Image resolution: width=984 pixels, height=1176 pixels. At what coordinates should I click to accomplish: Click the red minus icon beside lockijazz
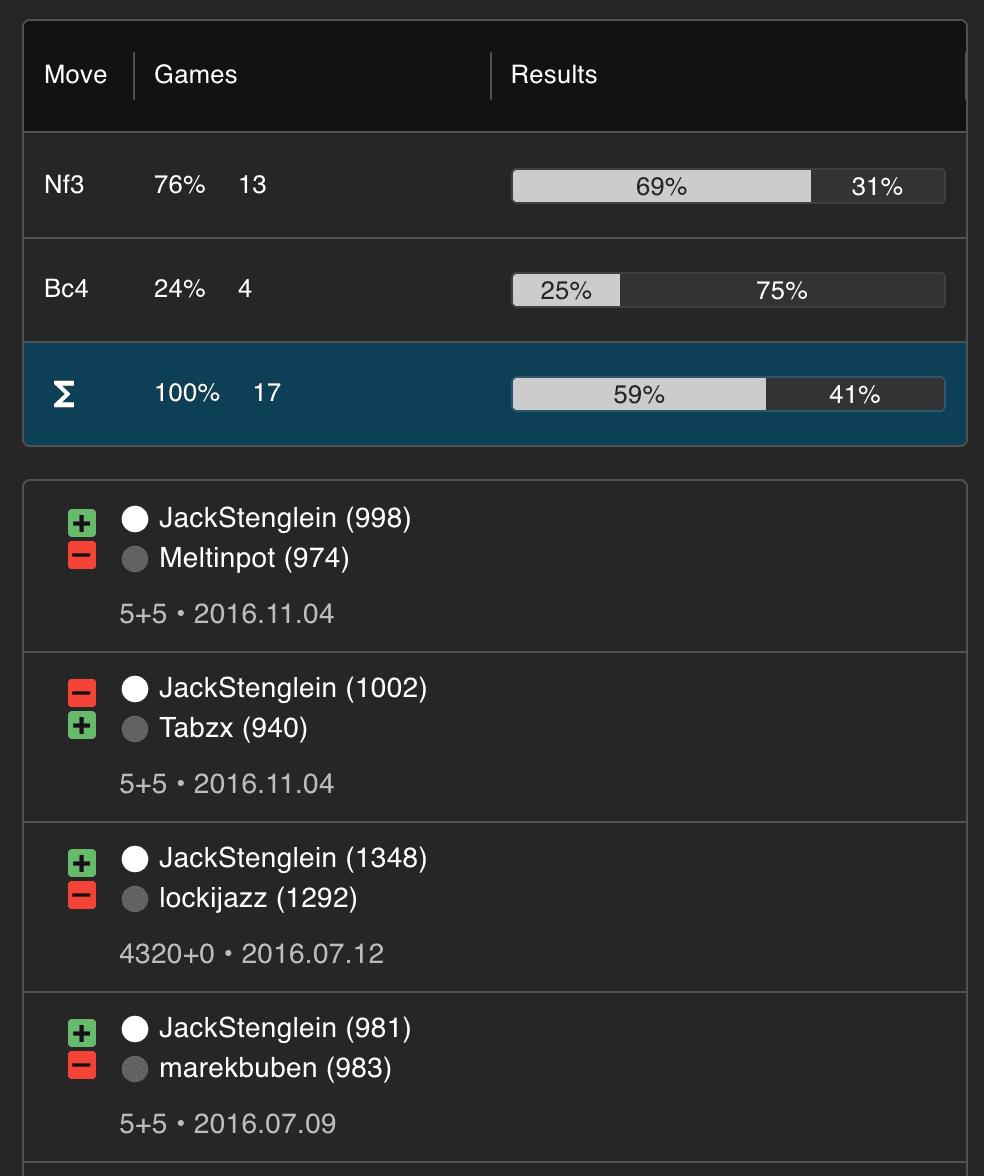82,896
